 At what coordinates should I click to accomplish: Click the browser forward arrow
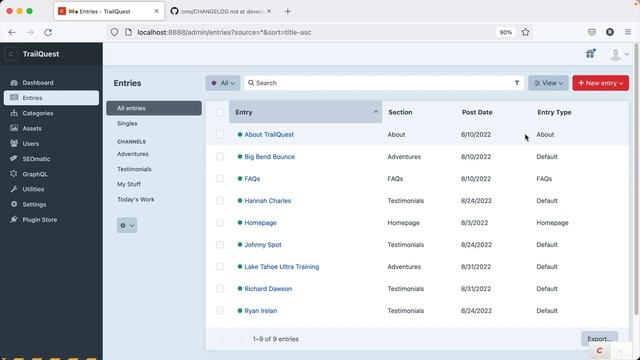(x=30, y=32)
